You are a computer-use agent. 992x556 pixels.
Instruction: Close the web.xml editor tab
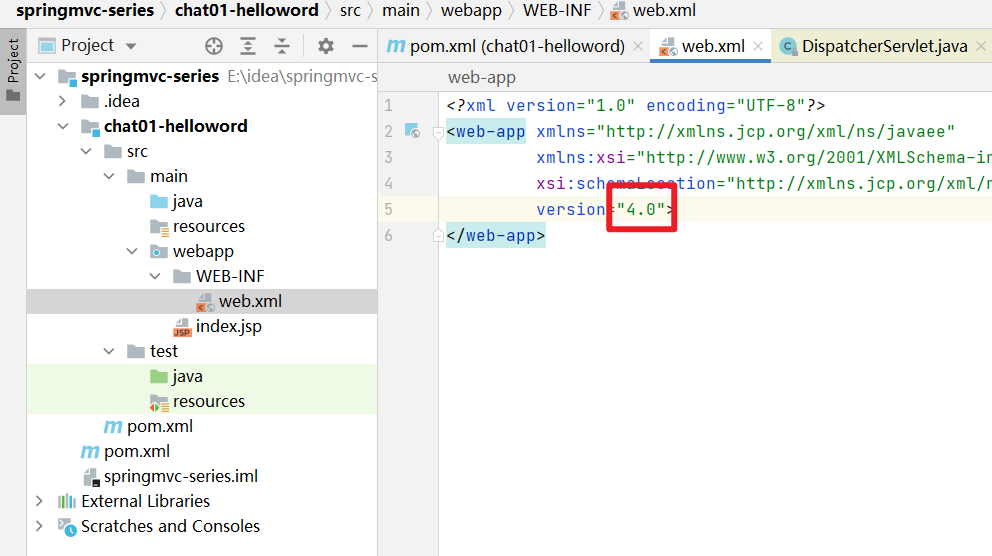758,46
